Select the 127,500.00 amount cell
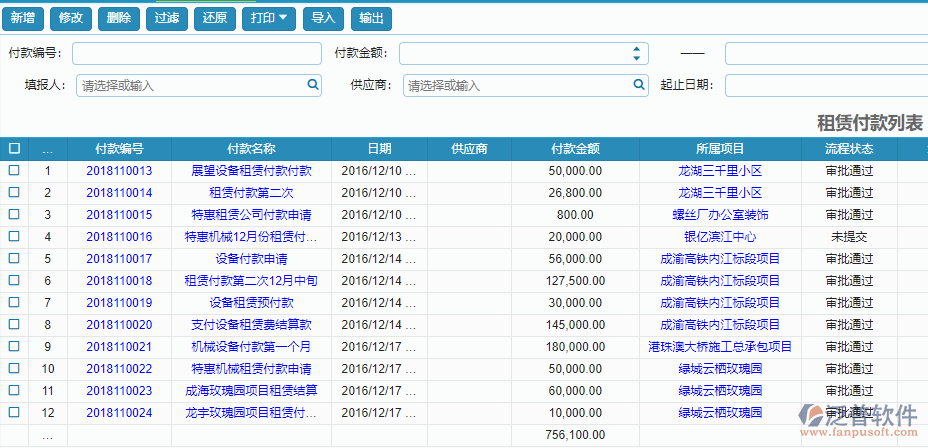 (575, 281)
